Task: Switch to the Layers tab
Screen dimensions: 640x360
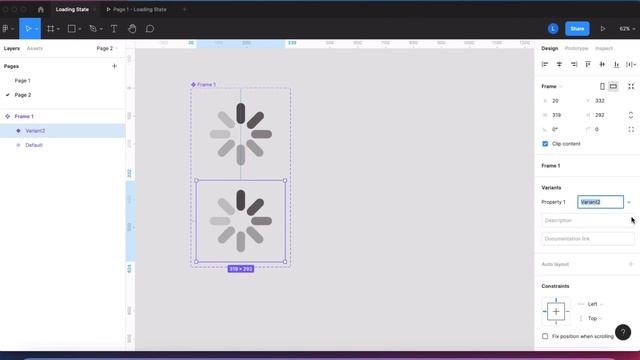Action: 12,48
